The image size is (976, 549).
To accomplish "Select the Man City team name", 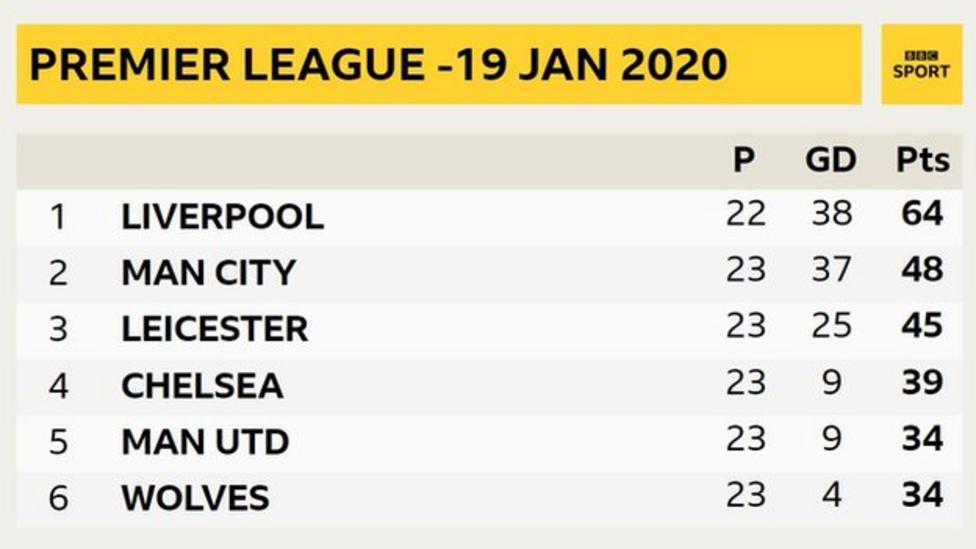I will click(x=209, y=273).
